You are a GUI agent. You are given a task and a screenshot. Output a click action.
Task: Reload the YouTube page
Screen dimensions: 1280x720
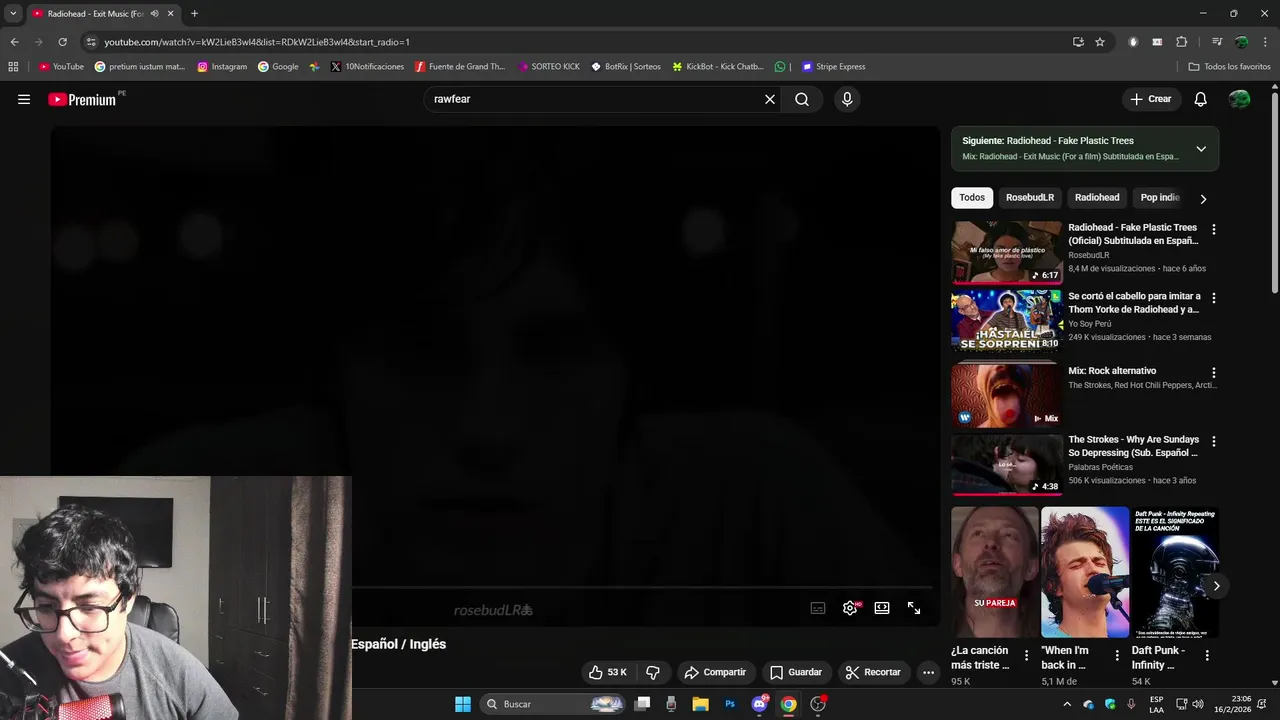[x=62, y=42]
